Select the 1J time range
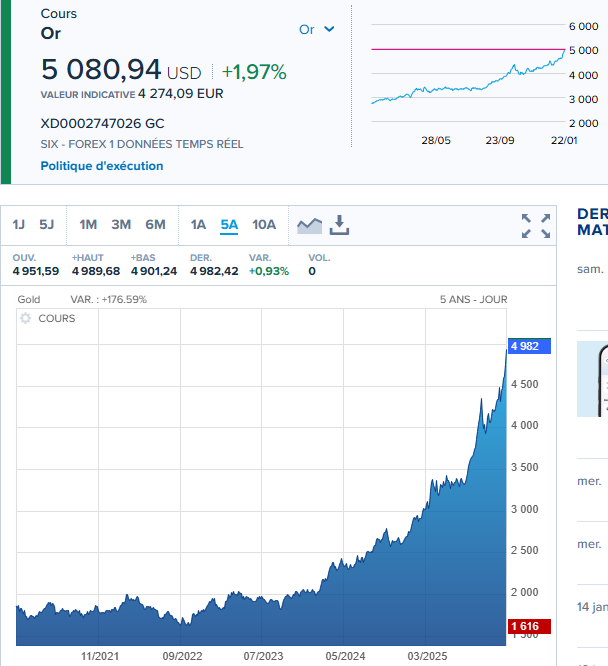Screen dimensions: 608x666 (19, 225)
